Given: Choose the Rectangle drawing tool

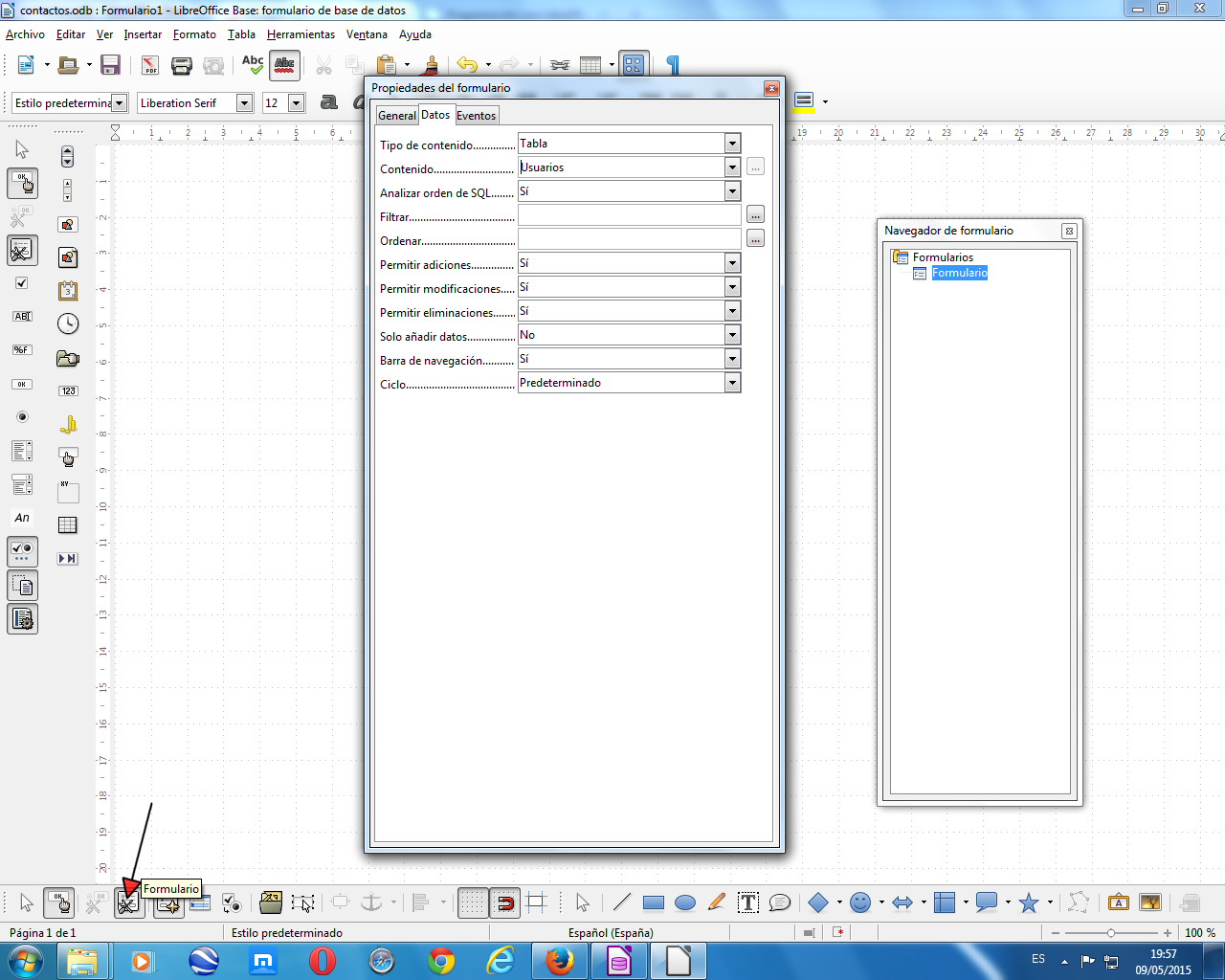Looking at the screenshot, I should [x=654, y=902].
